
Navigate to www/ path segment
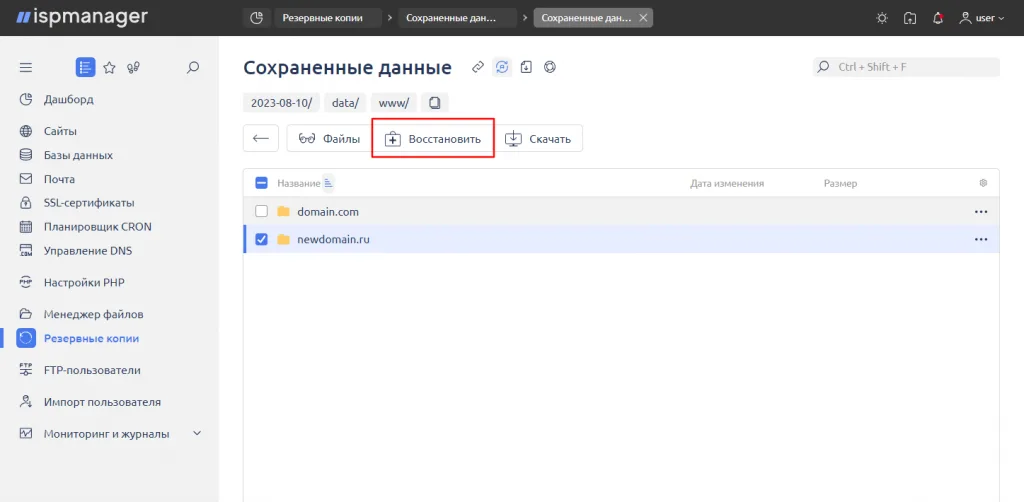(394, 103)
